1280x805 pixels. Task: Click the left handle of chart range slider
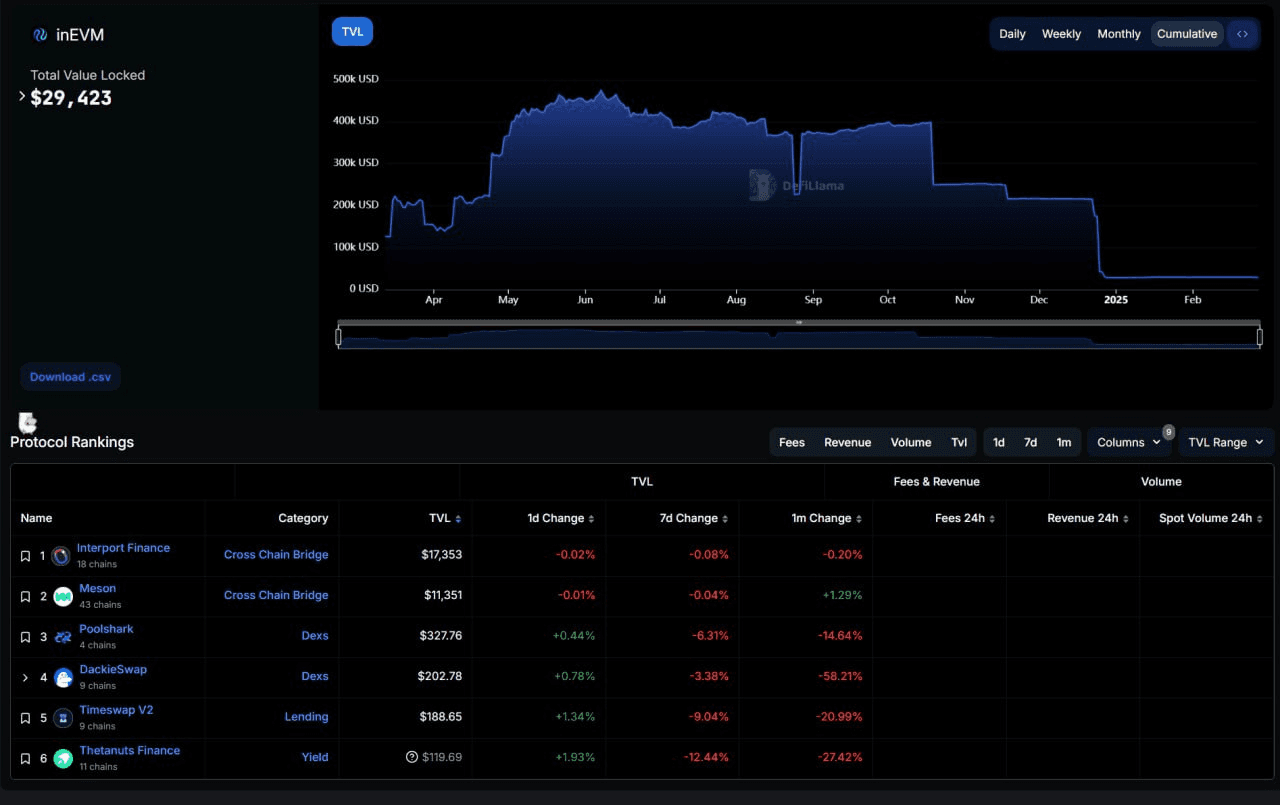(339, 337)
